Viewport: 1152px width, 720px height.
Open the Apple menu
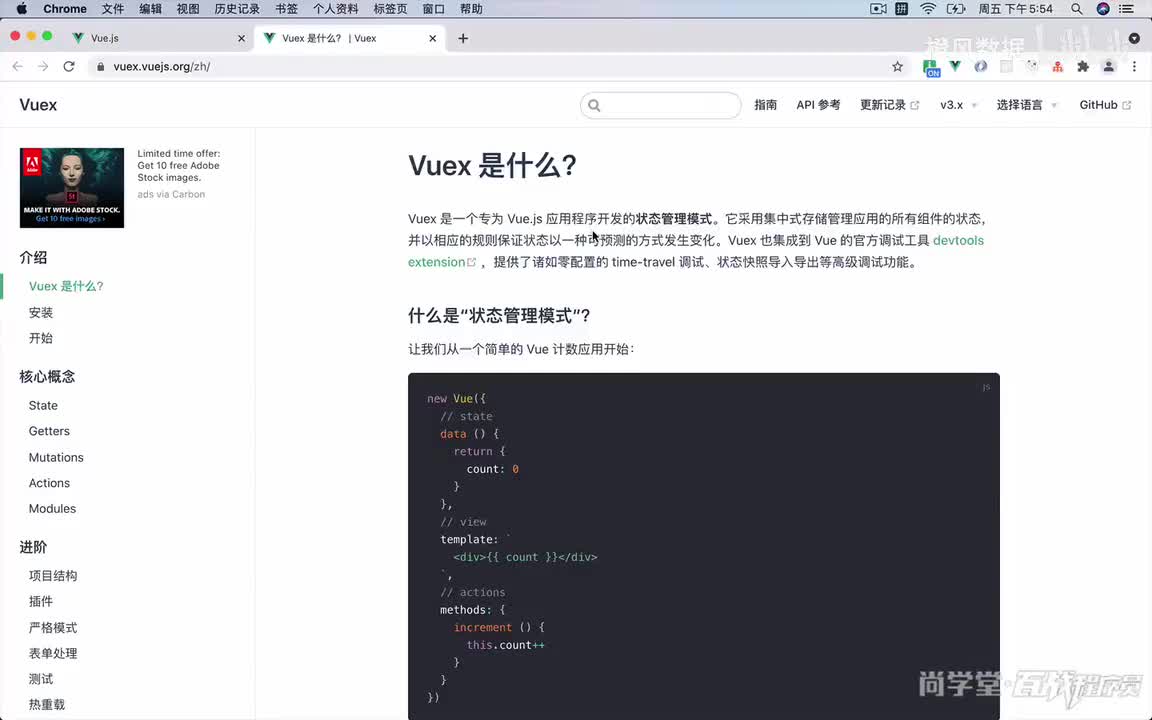pos(22,9)
